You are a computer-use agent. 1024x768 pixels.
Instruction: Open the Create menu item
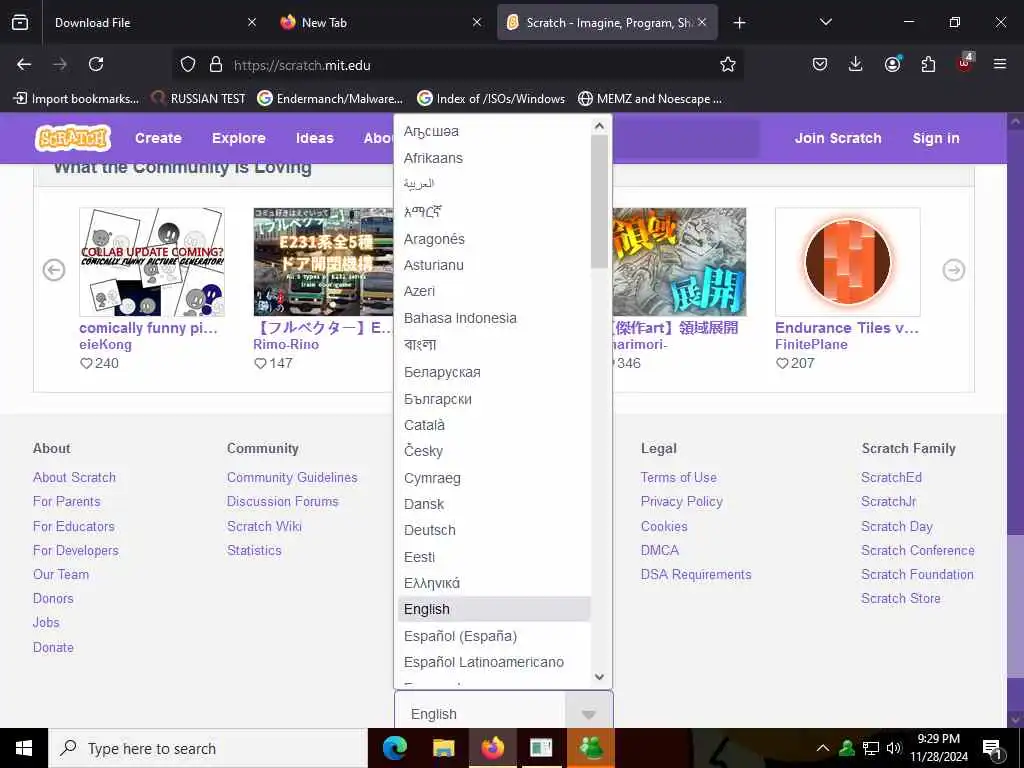pos(158,138)
